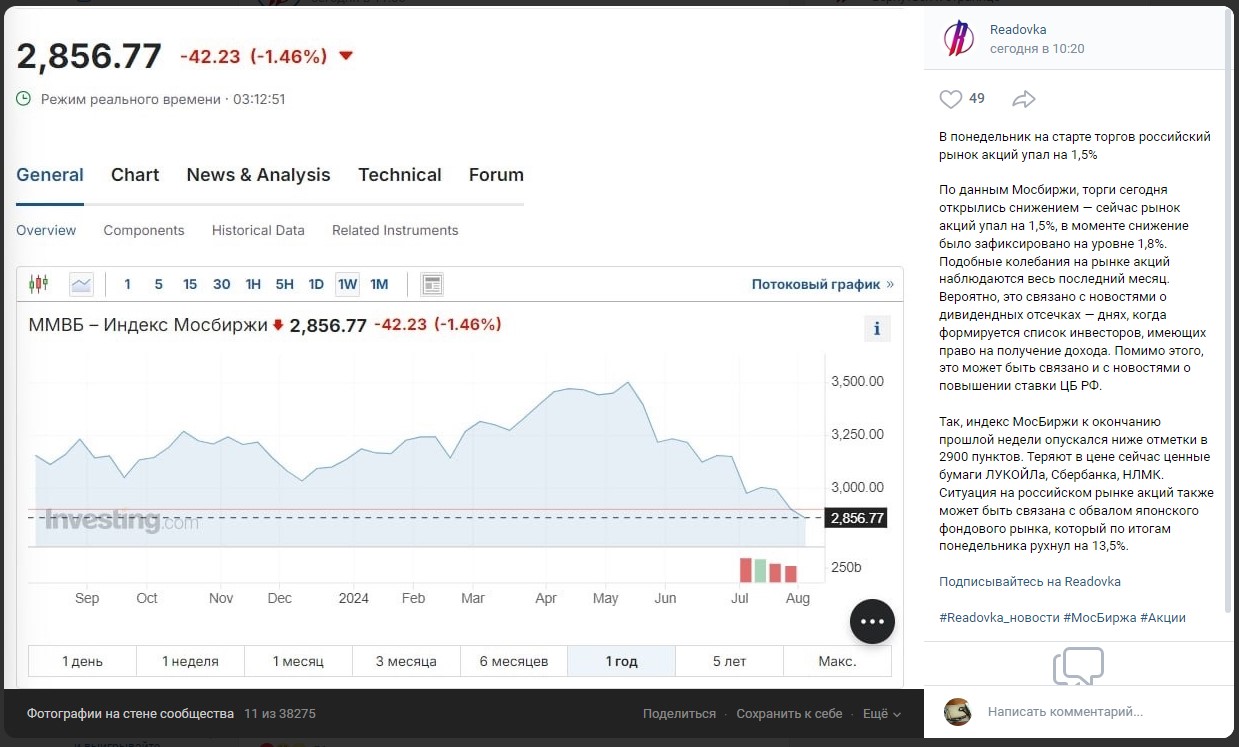Set chart range to 1 месяц
1239x747 pixels.
298,661
